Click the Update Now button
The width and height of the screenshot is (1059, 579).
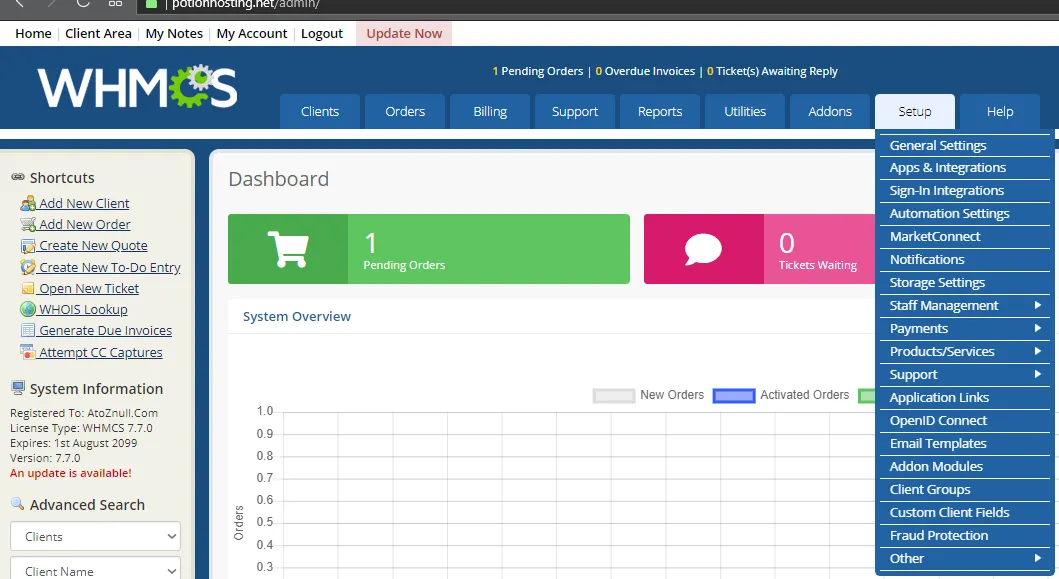click(404, 33)
